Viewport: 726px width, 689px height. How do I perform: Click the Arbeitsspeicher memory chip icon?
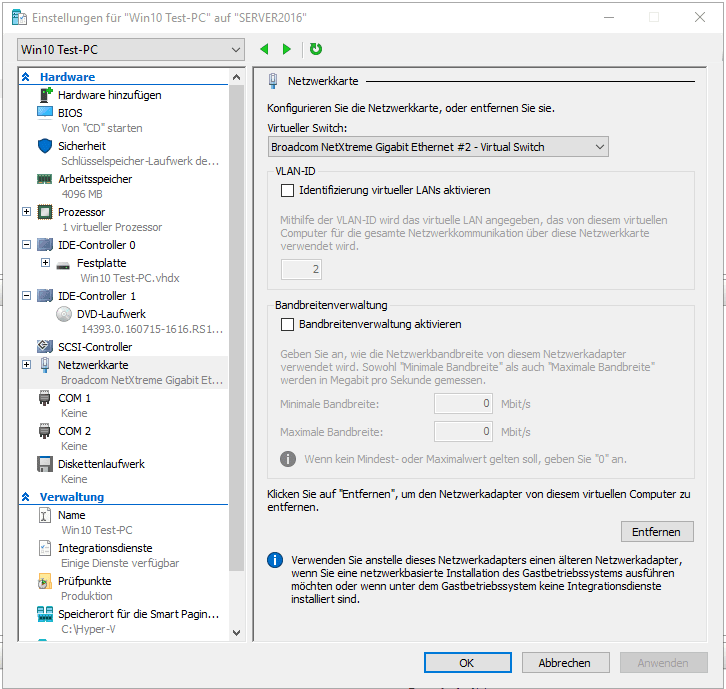(45, 179)
